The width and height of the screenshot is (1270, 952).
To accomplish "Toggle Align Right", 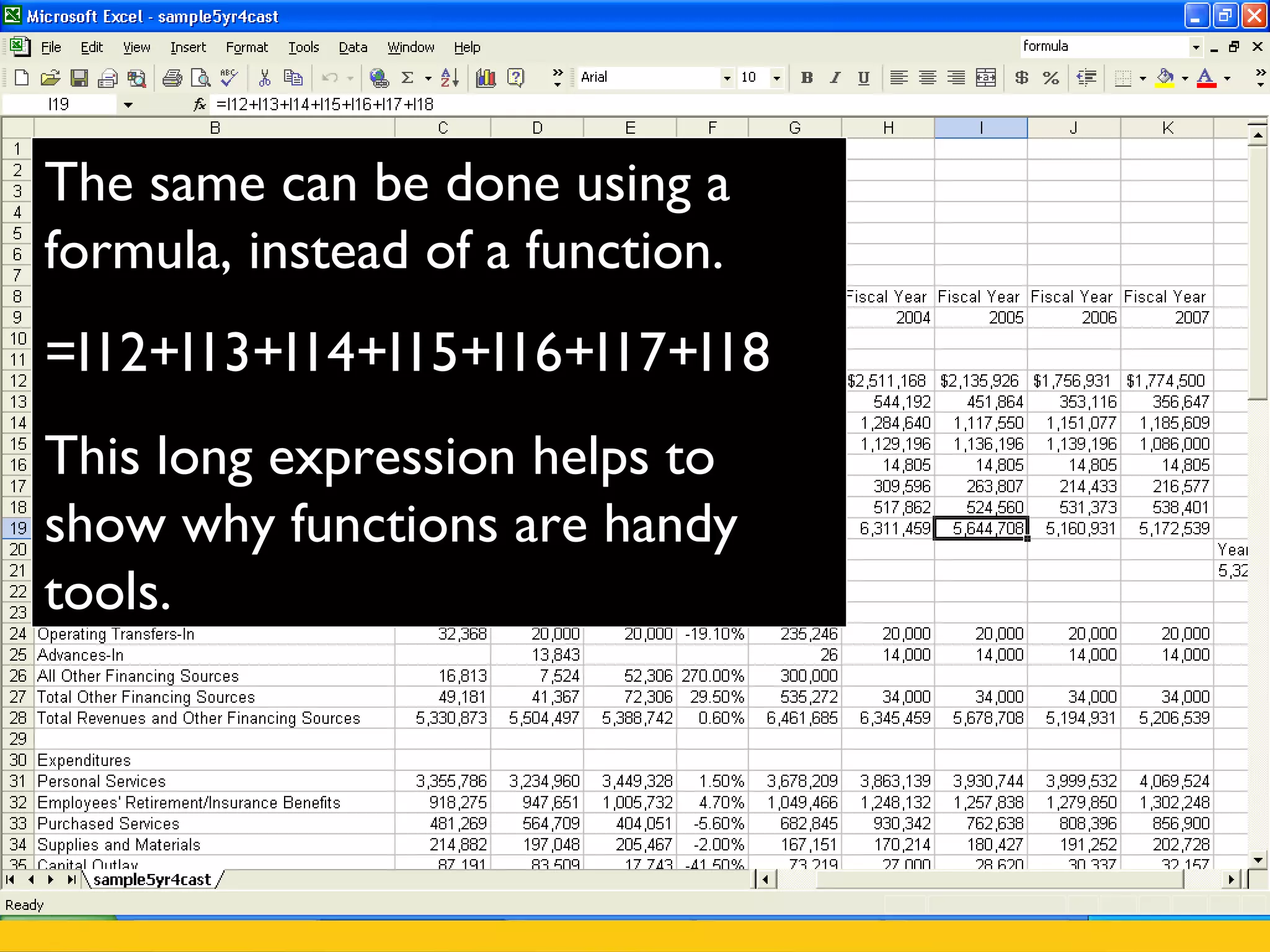I will tap(956, 77).
